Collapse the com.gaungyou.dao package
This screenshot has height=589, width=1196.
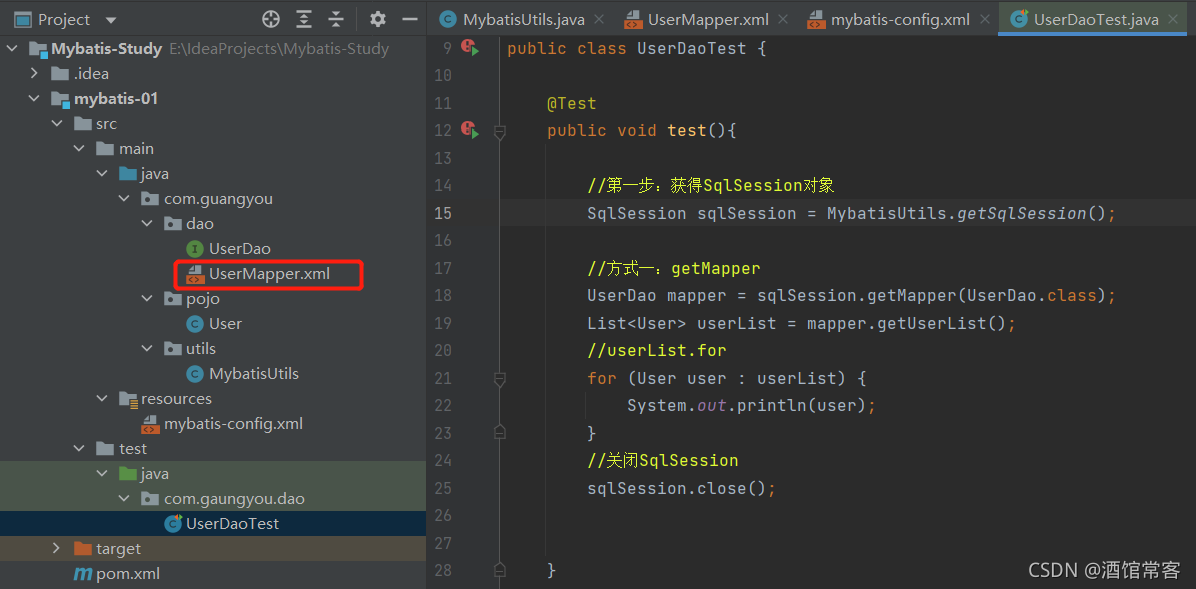(124, 499)
